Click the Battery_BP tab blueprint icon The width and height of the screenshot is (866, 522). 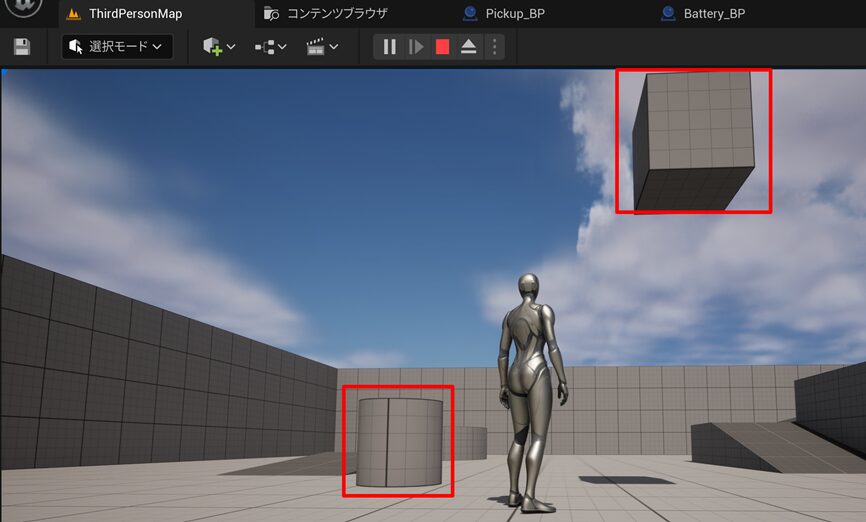tap(668, 14)
